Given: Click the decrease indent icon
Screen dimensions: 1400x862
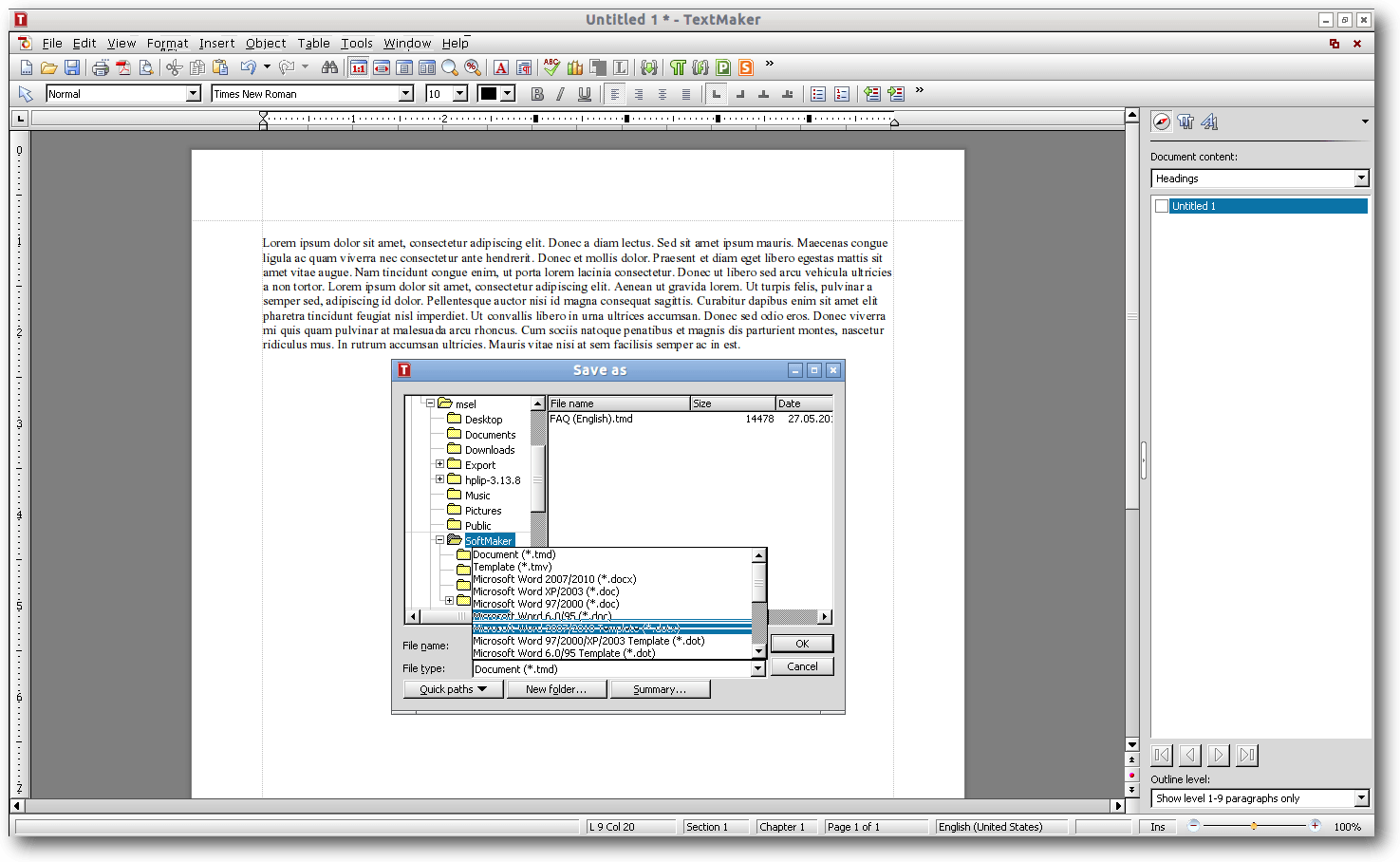Looking at the screenshot, I should pos(872,94).
